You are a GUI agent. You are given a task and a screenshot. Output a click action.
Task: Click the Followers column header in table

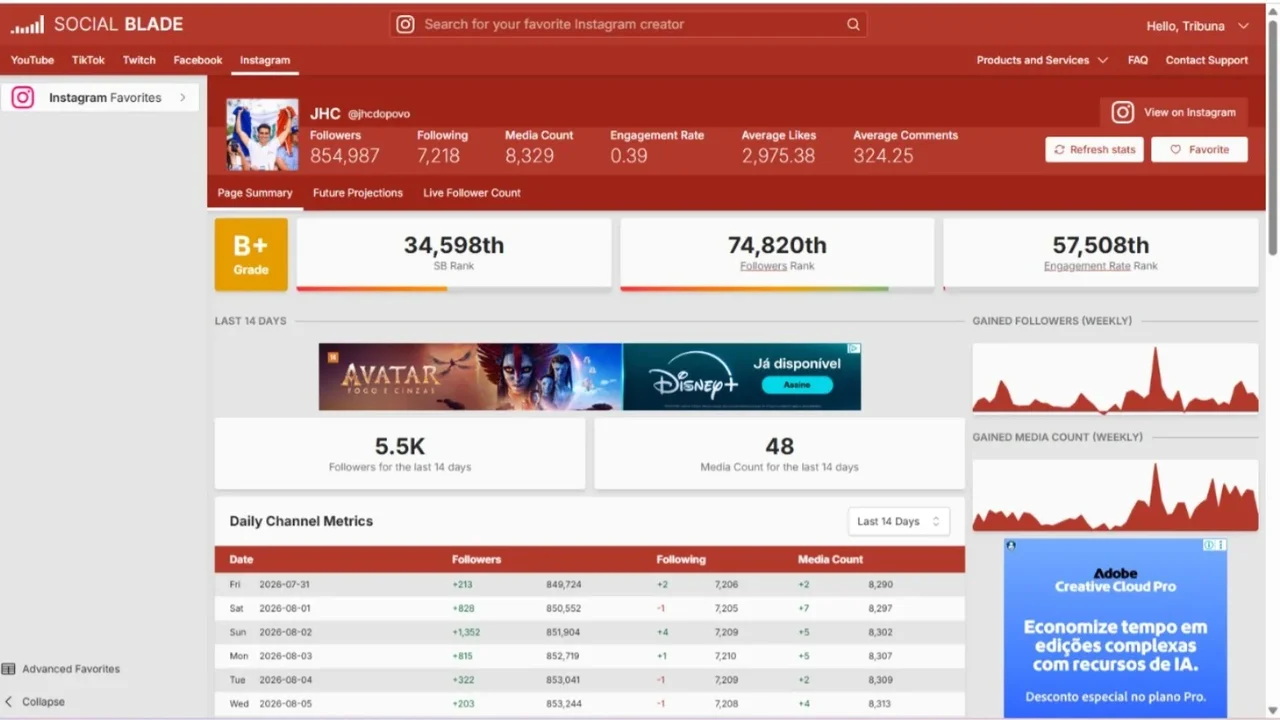point(476,560)
